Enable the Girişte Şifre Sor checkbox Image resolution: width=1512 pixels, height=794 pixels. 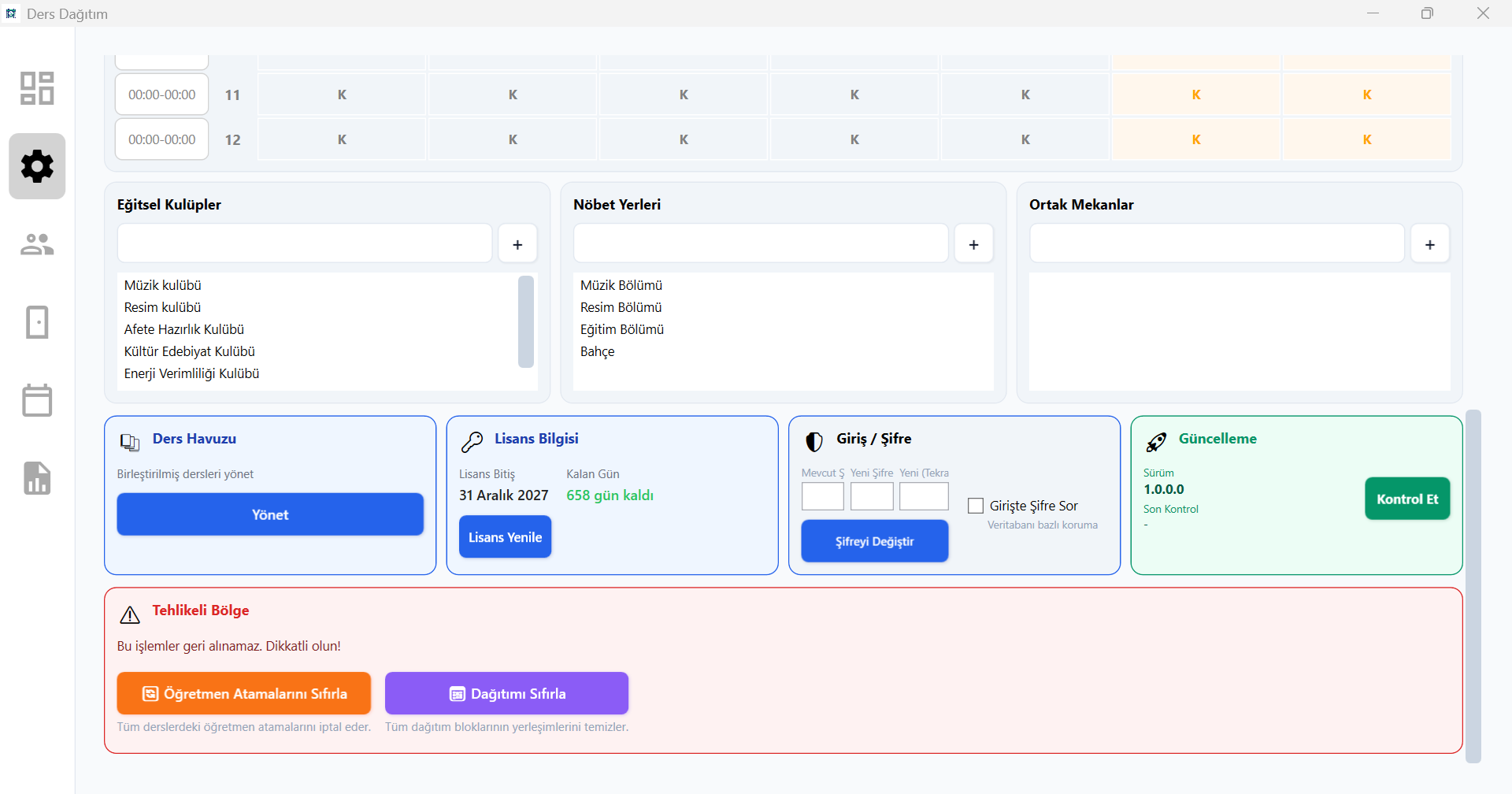click(976, 506)
